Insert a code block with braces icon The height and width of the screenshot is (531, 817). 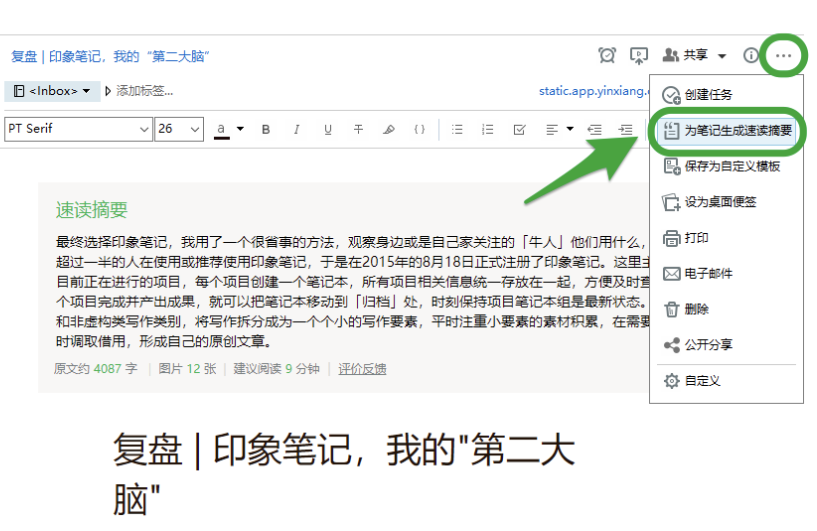[419, 129]
